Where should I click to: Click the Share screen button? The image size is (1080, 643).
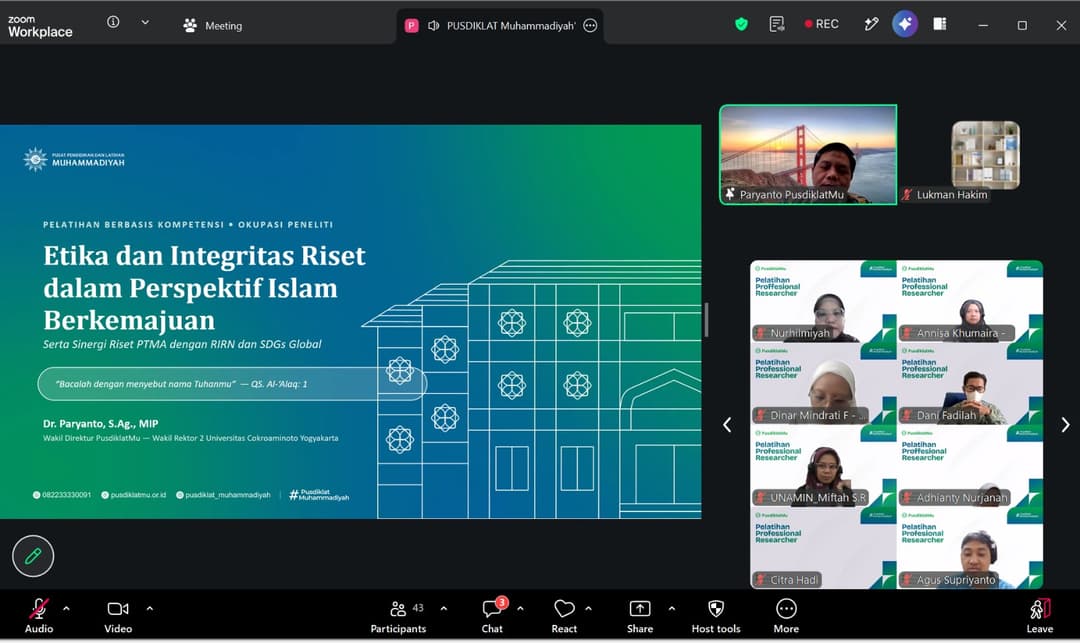click(x=640, y=615)
